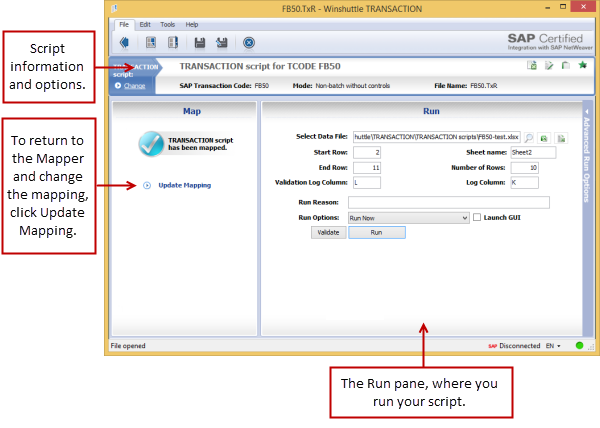Click the Run Reason text field
600x428 pixels.
pyautogui.click(x=449, y=202)
